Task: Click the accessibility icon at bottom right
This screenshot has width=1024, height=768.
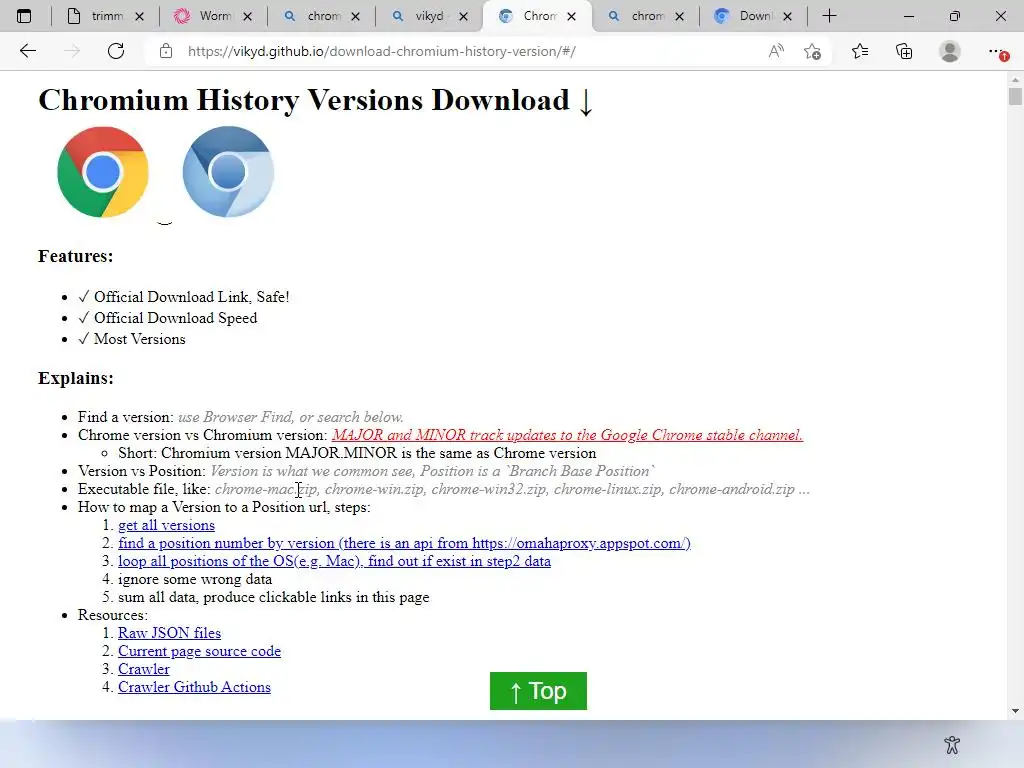Action: 952,744
